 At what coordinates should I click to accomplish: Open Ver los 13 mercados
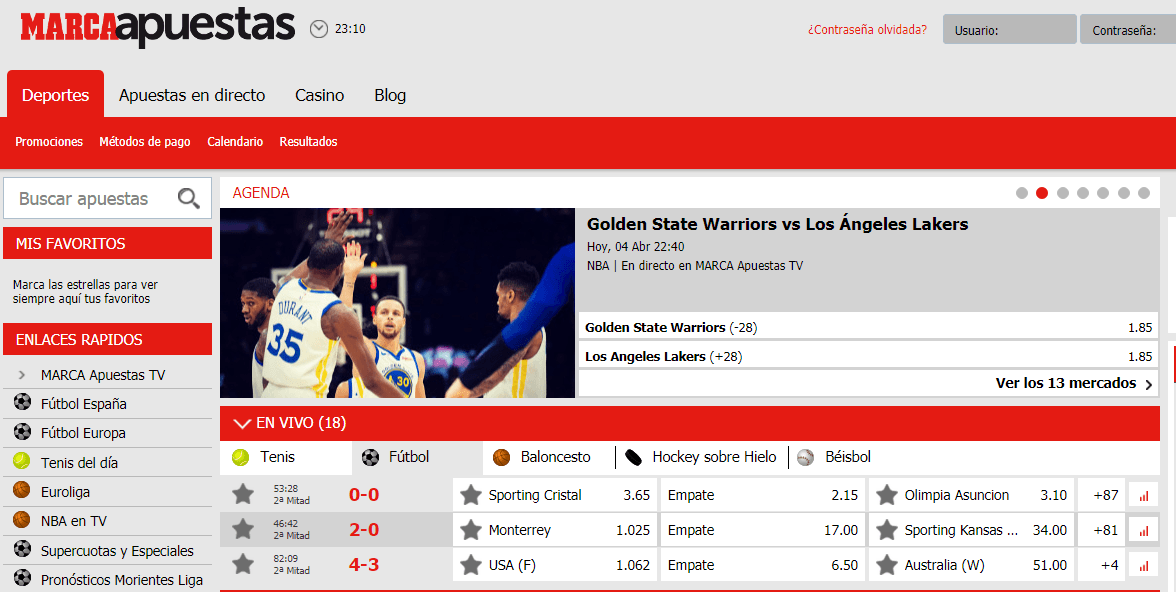pos(1074,383)
